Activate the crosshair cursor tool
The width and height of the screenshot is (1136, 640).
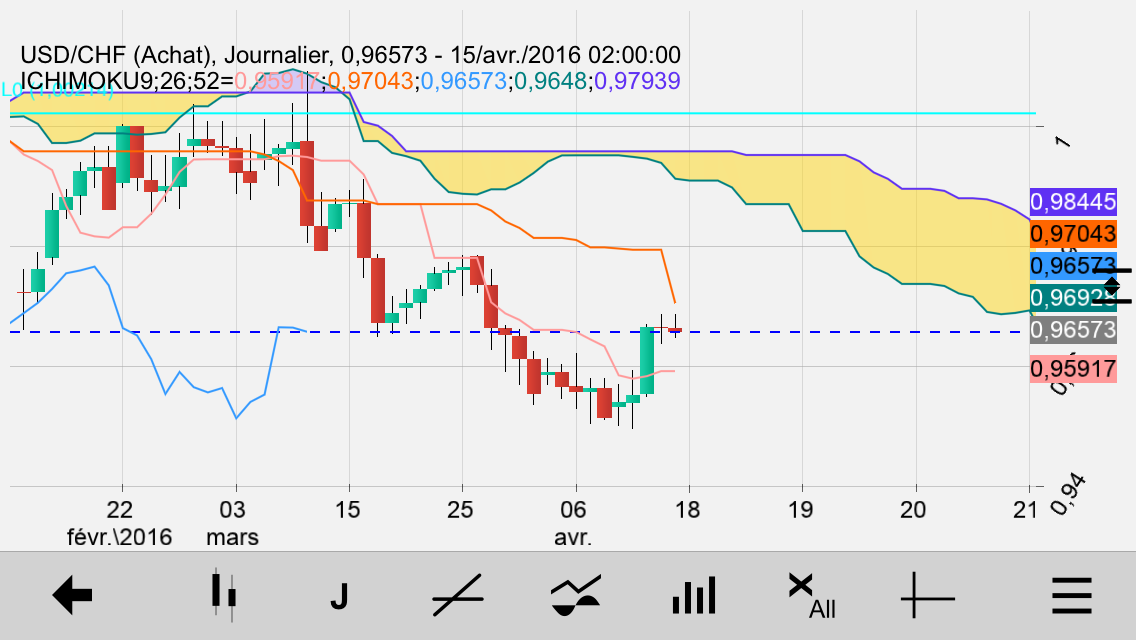(928, 596)
